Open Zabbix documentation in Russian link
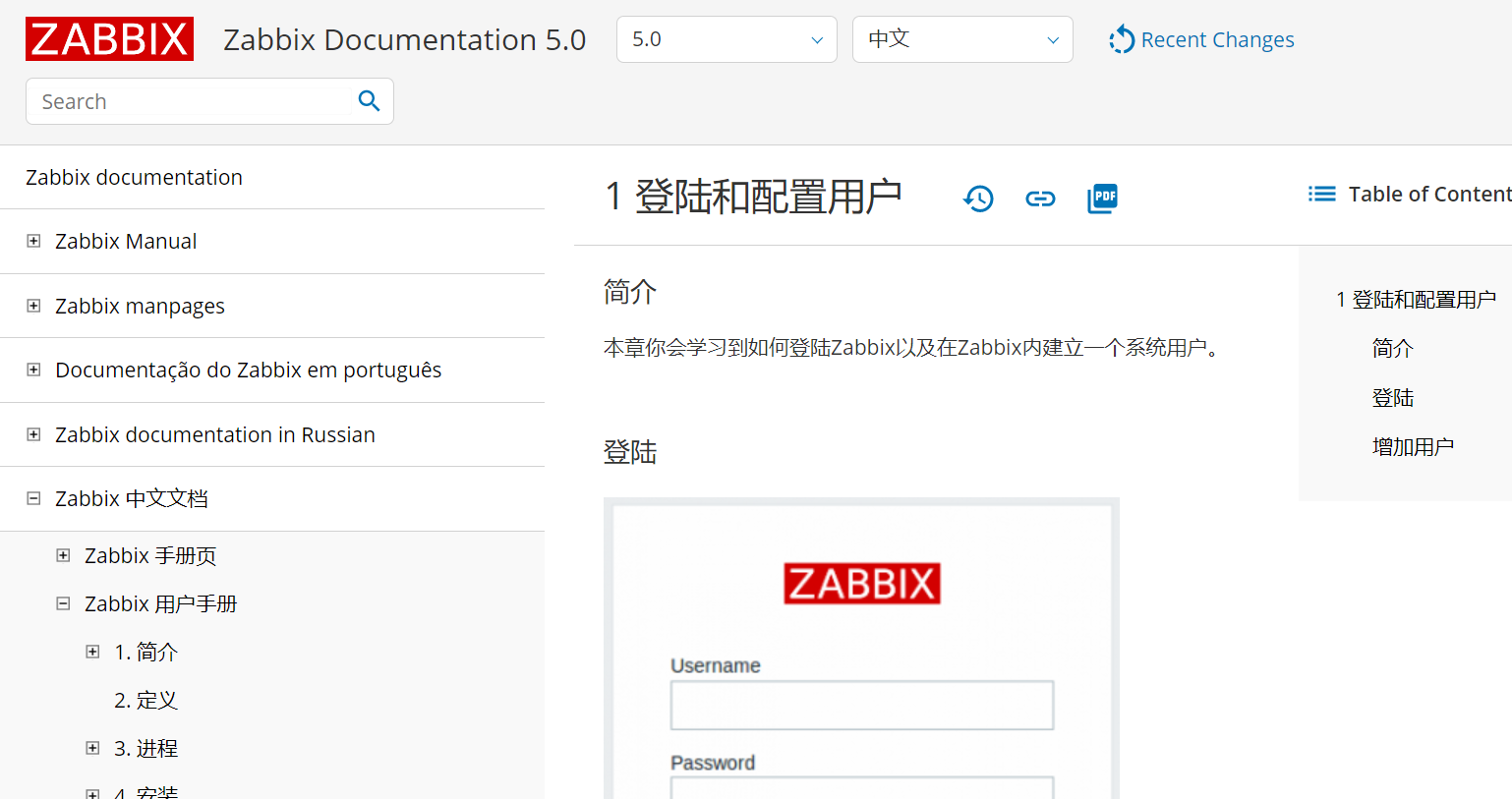 [x=215, y=434]
